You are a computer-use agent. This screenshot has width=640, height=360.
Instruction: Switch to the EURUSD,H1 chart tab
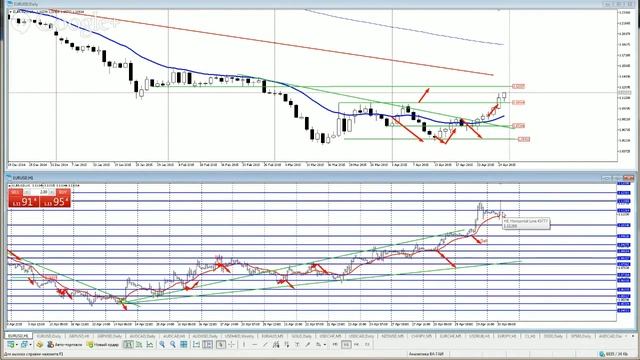pyautogui.click(x=18, y=336)
